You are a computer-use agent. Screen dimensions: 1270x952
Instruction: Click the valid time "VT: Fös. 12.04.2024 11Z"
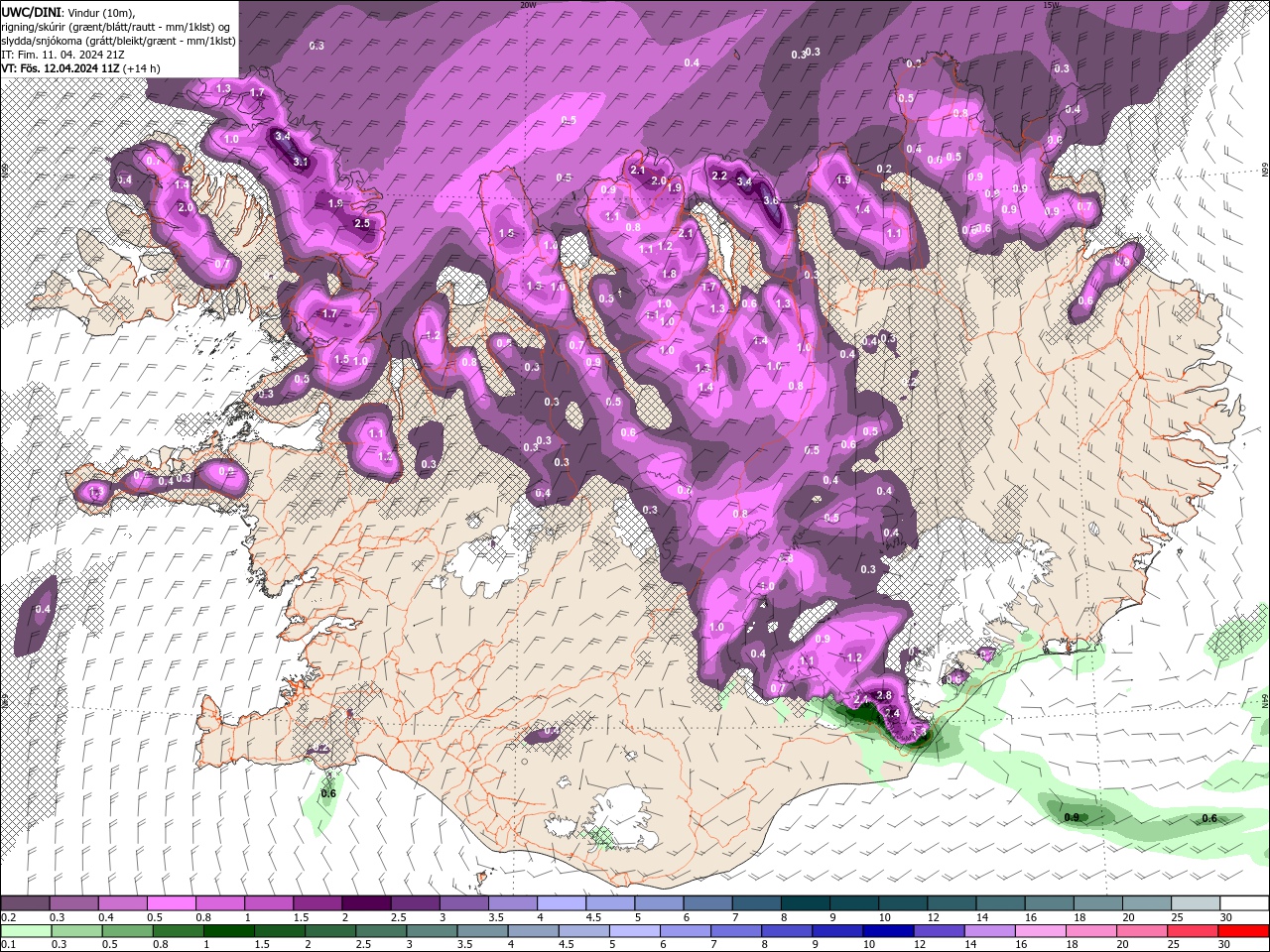[62, 68]
